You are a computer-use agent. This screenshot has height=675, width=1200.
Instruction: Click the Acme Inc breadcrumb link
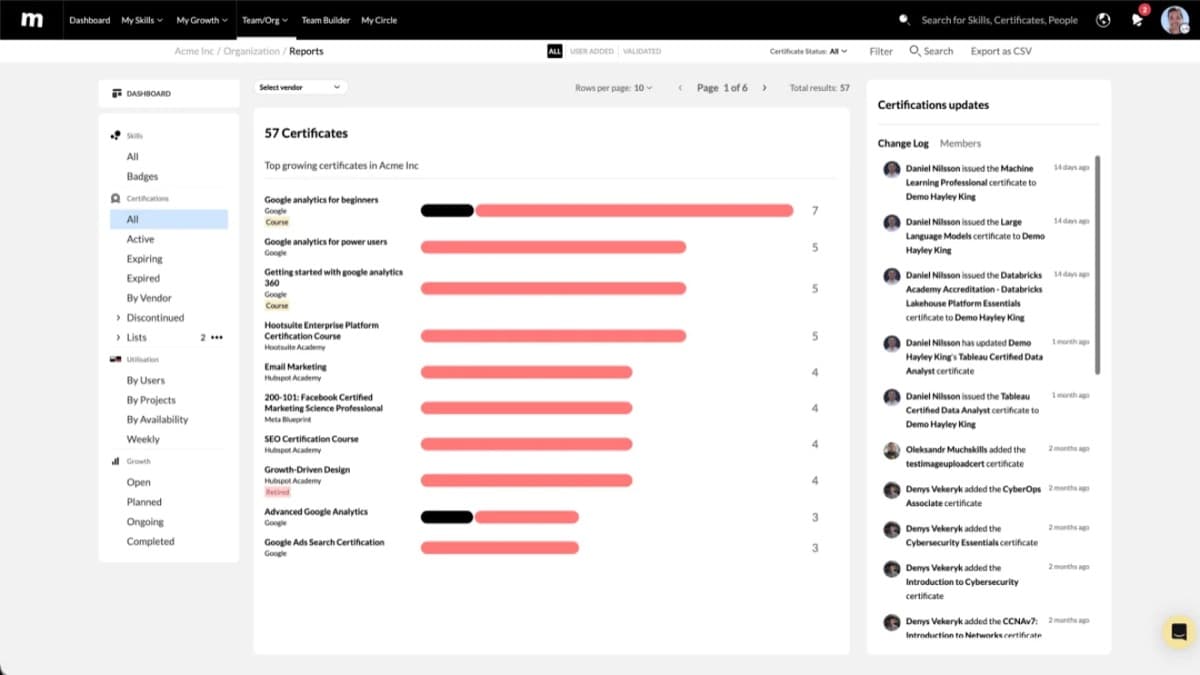coord(196,51)
